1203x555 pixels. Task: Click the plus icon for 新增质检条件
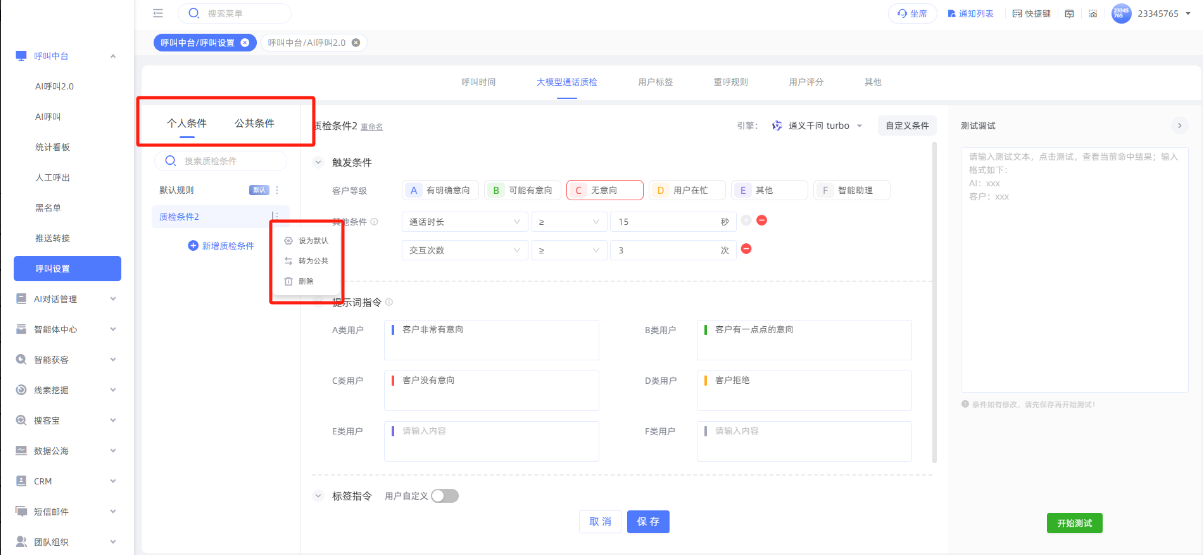tap(193, 246)
